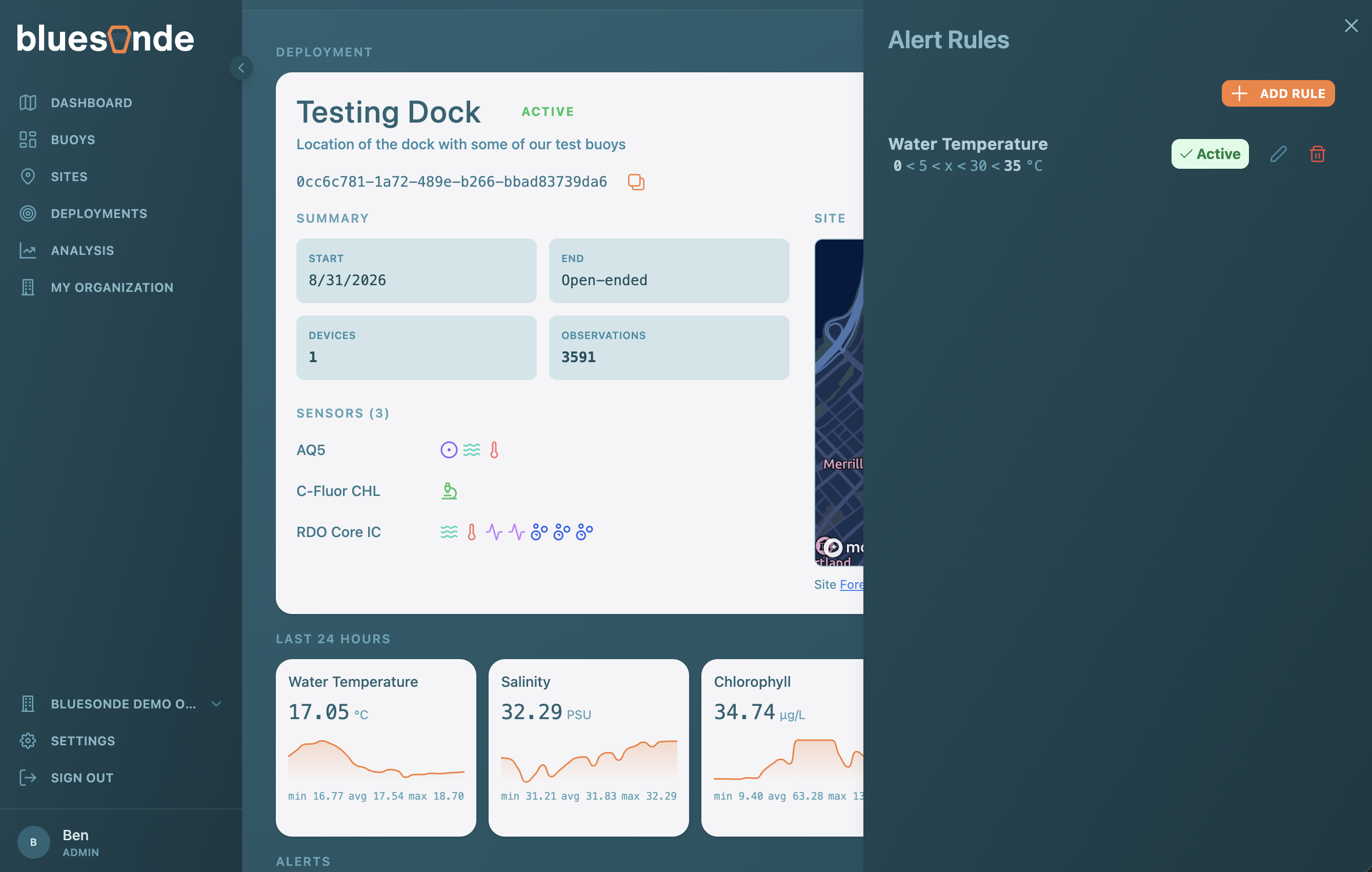Viewport: 1372px width, 872px height.
Task: Edit the Water Temperature alert rule
Action: click(x=1278, y=154)
